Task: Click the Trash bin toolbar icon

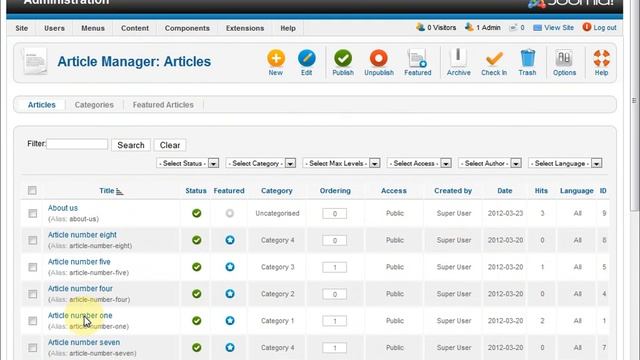Action: pyautogui.click(x=527, y=58)
